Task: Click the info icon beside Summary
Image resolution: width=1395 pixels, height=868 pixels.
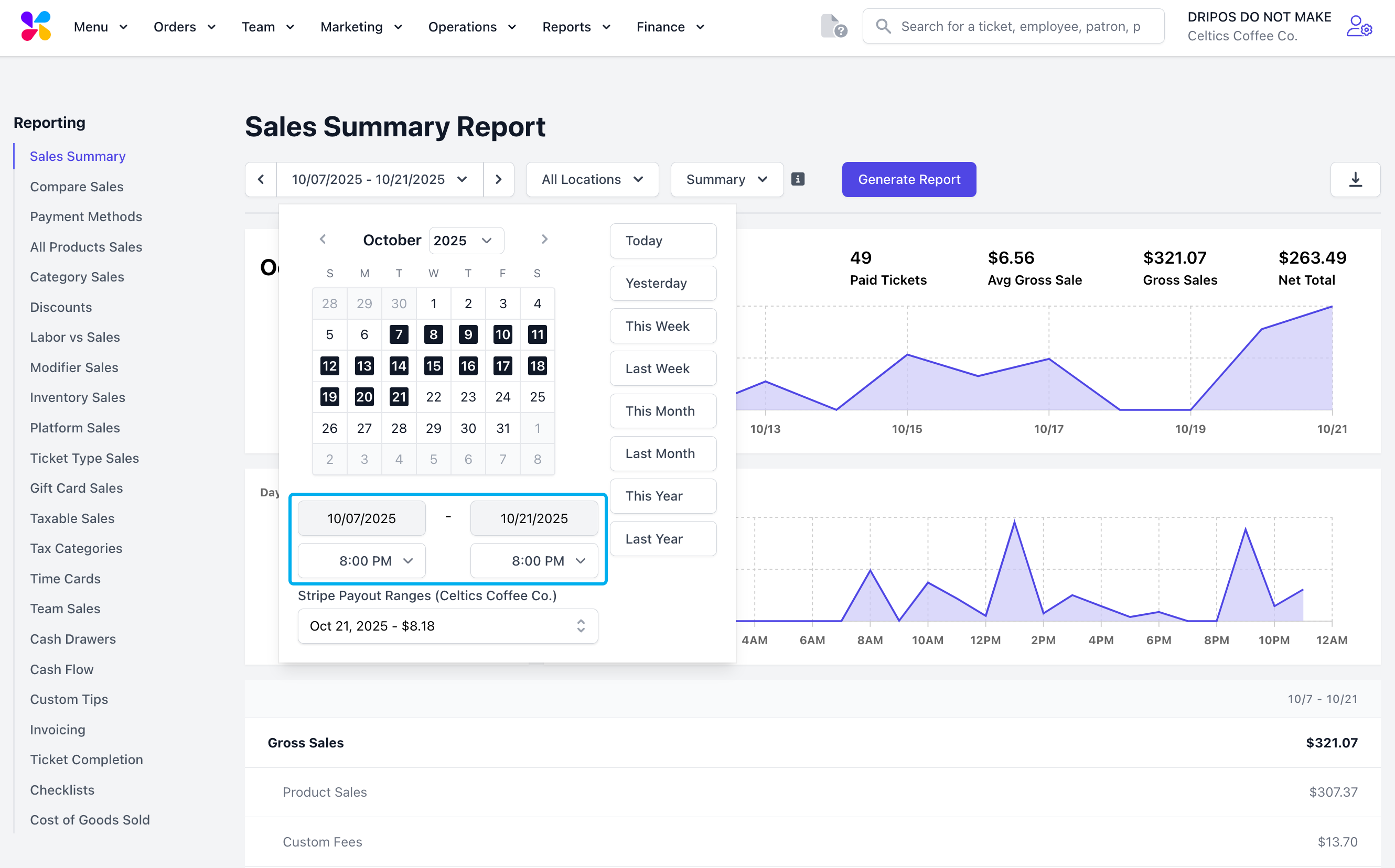Action: coord(798,179)
